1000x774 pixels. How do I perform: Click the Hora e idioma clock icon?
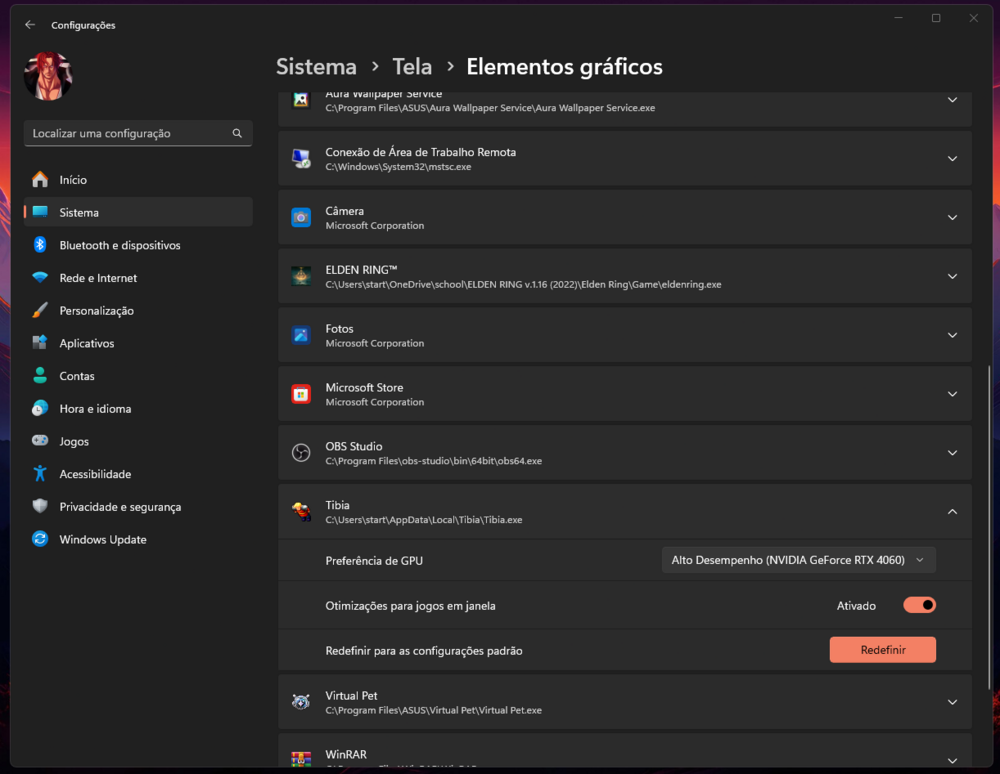click(x=40, y=408)
